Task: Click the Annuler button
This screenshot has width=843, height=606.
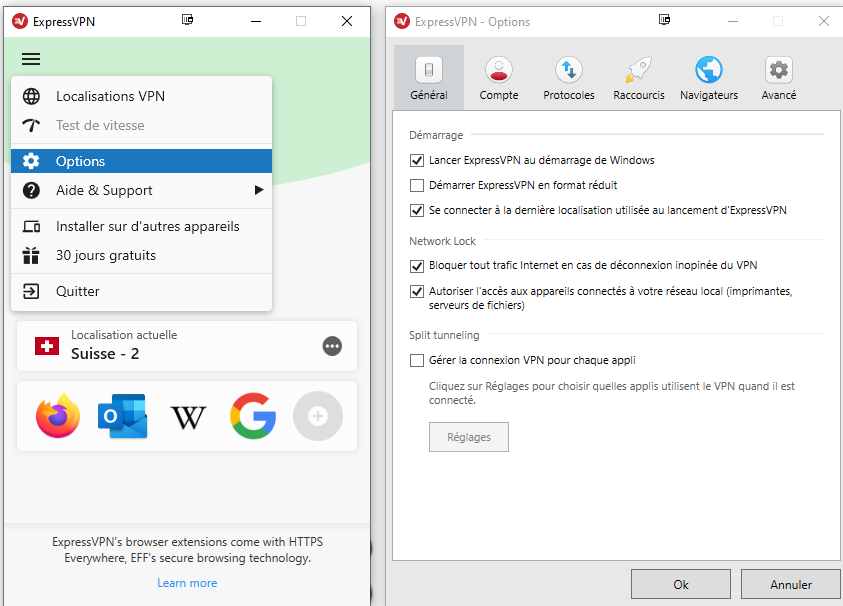Action: click(791, 584)
